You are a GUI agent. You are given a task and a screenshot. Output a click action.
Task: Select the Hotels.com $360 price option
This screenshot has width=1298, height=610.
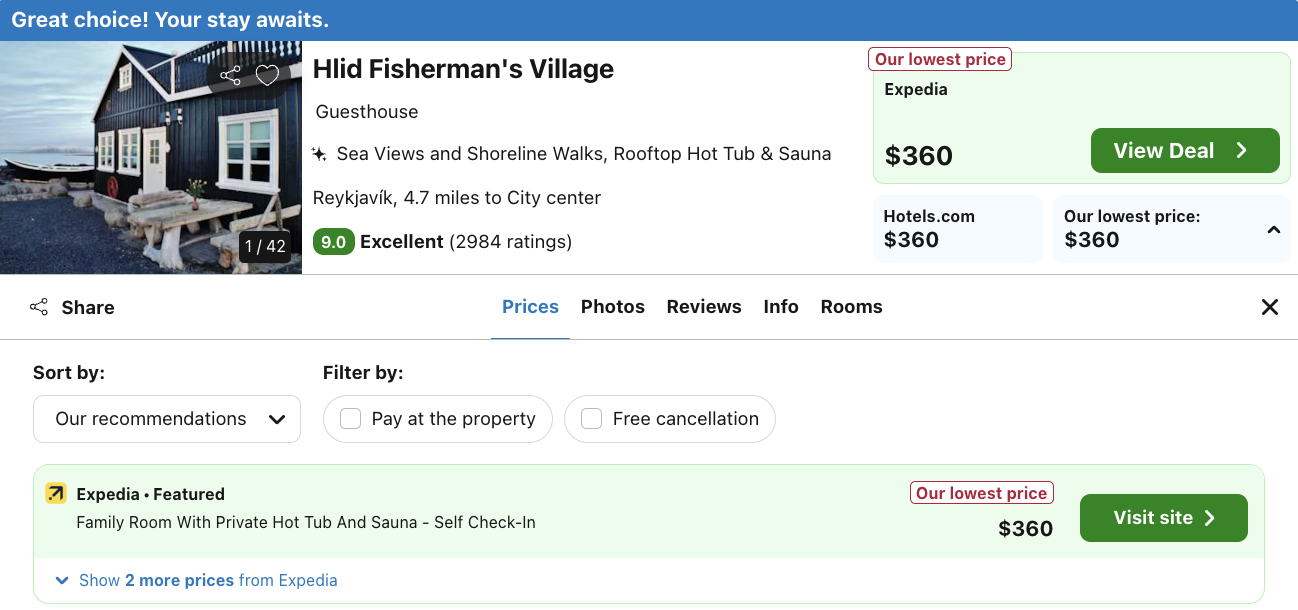click(957, 229)
